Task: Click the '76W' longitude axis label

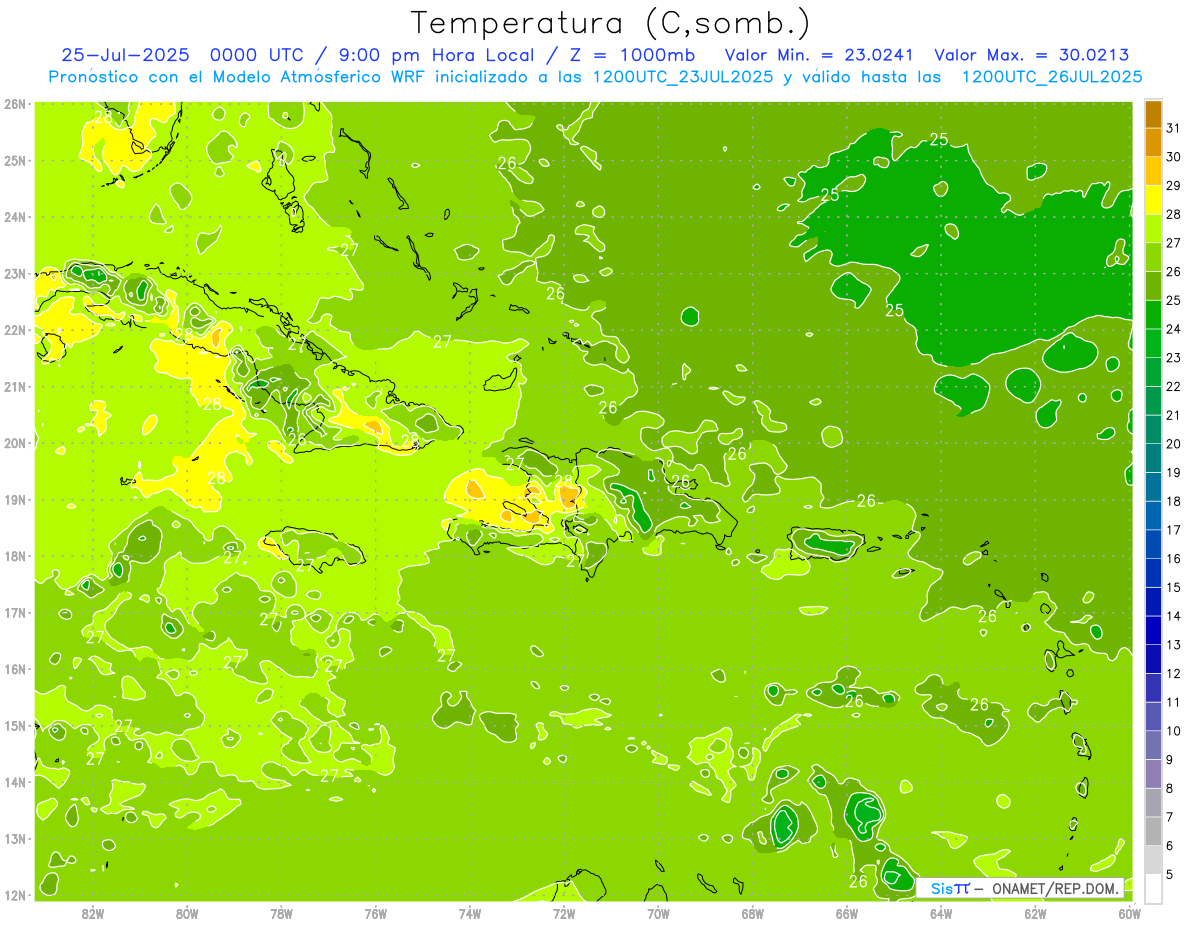Action: pyautogui.click(x=376, y=913)
